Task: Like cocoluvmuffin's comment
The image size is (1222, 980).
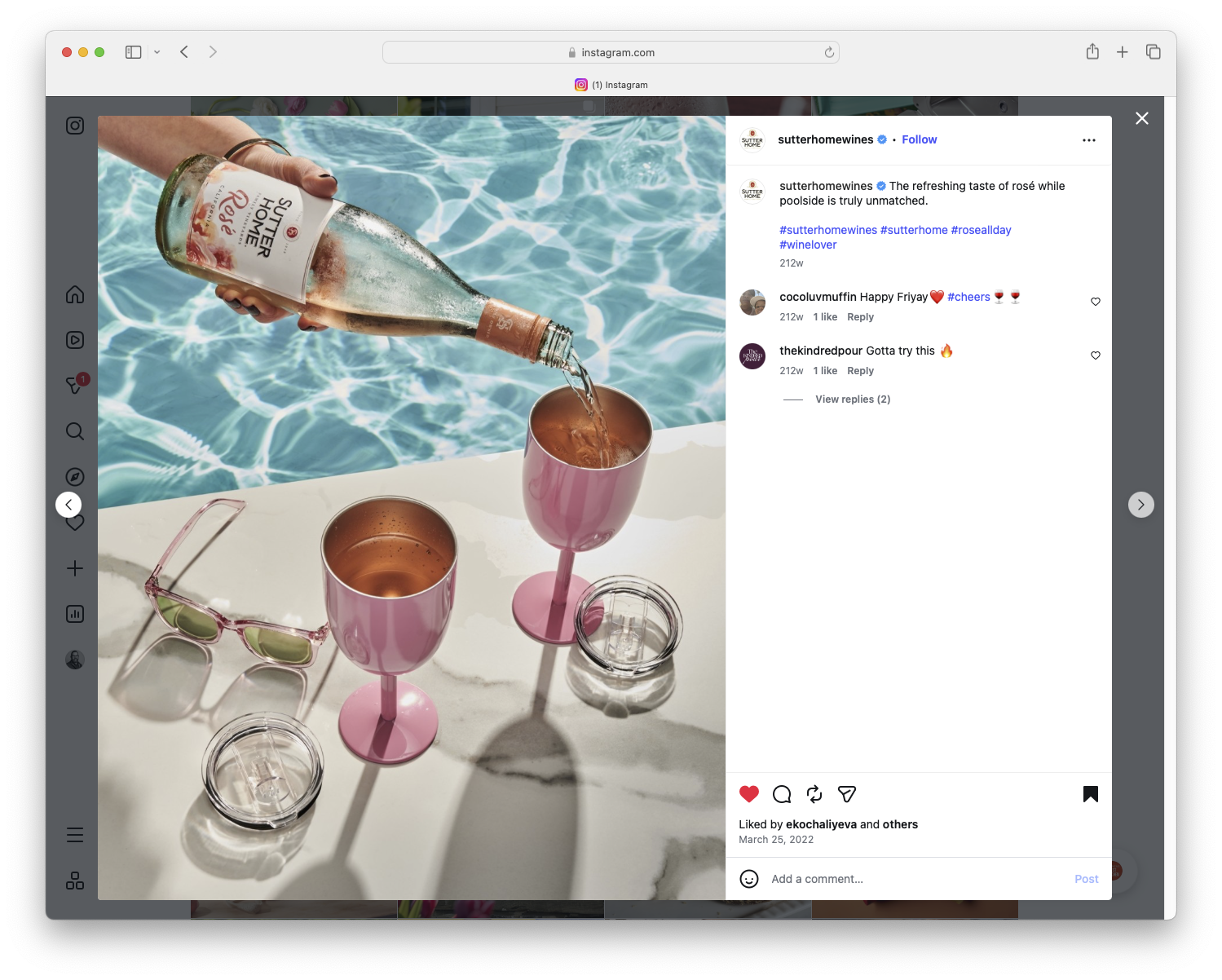Action: pos(1095,301)
